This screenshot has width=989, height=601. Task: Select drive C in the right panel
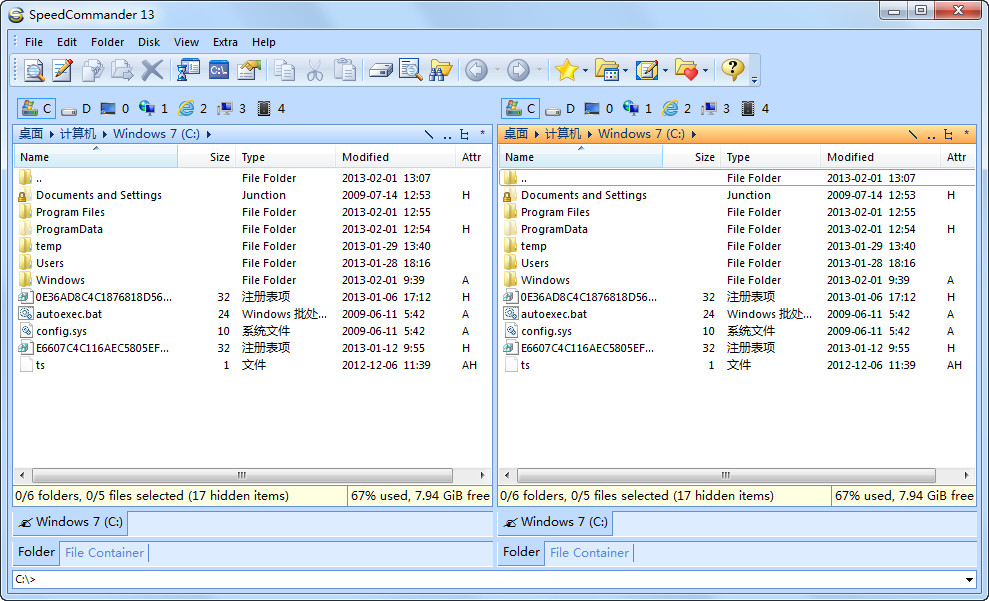pyautogui.click(x=521, y=108)
